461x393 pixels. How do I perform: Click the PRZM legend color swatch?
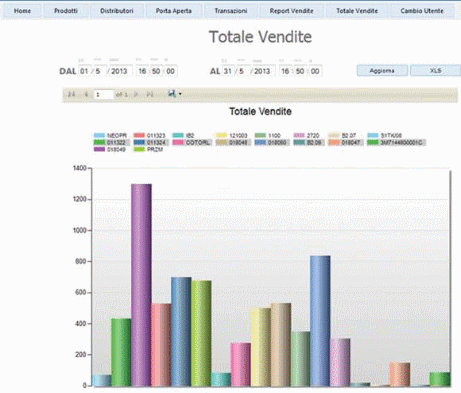[139, 150]
